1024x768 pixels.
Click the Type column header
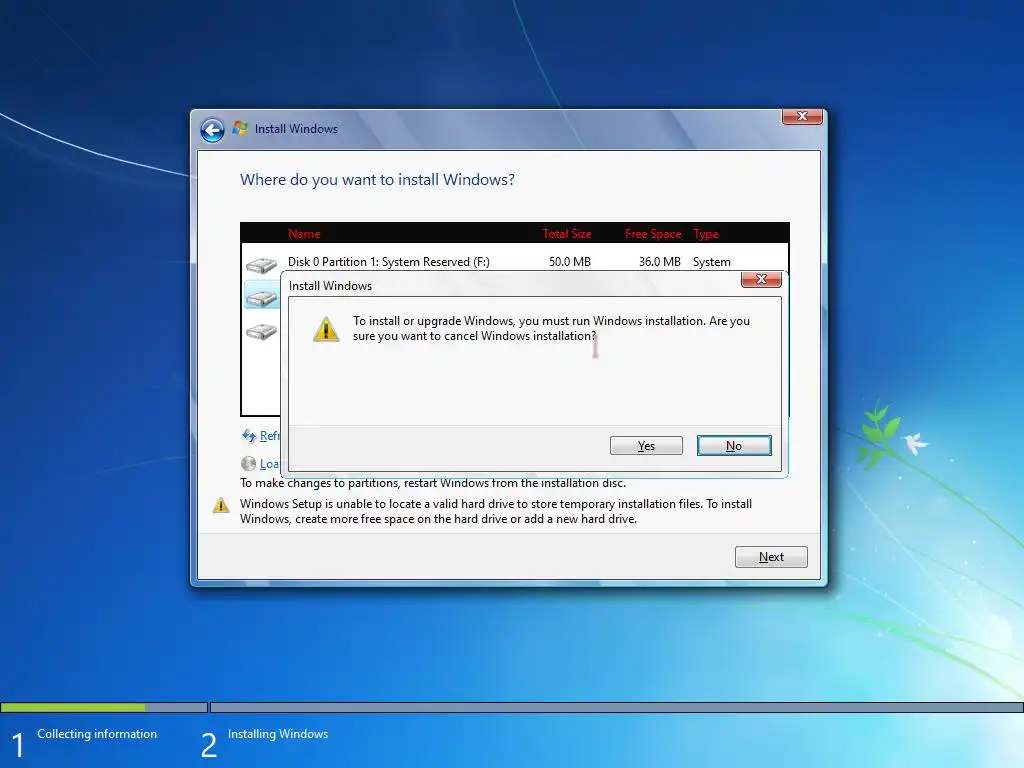(x=706, y=234)
